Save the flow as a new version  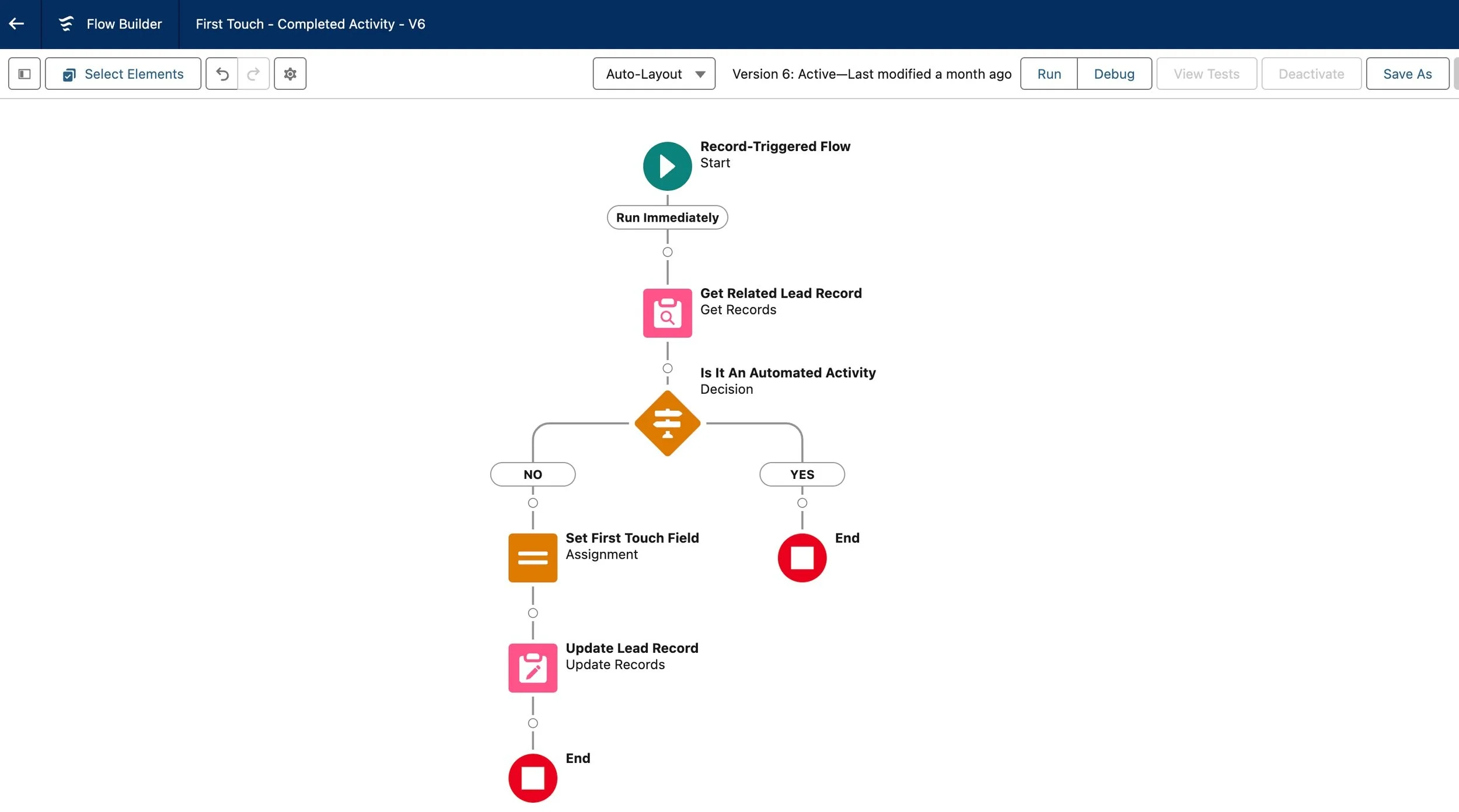coord(1408,73)
